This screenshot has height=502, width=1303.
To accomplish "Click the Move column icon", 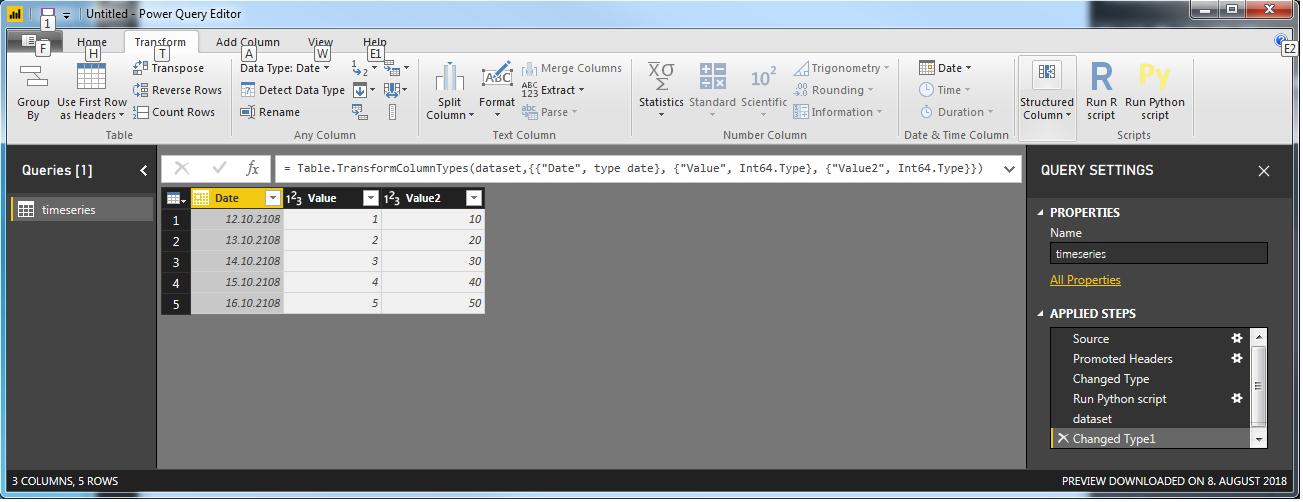I will click(x=392, y=90).
